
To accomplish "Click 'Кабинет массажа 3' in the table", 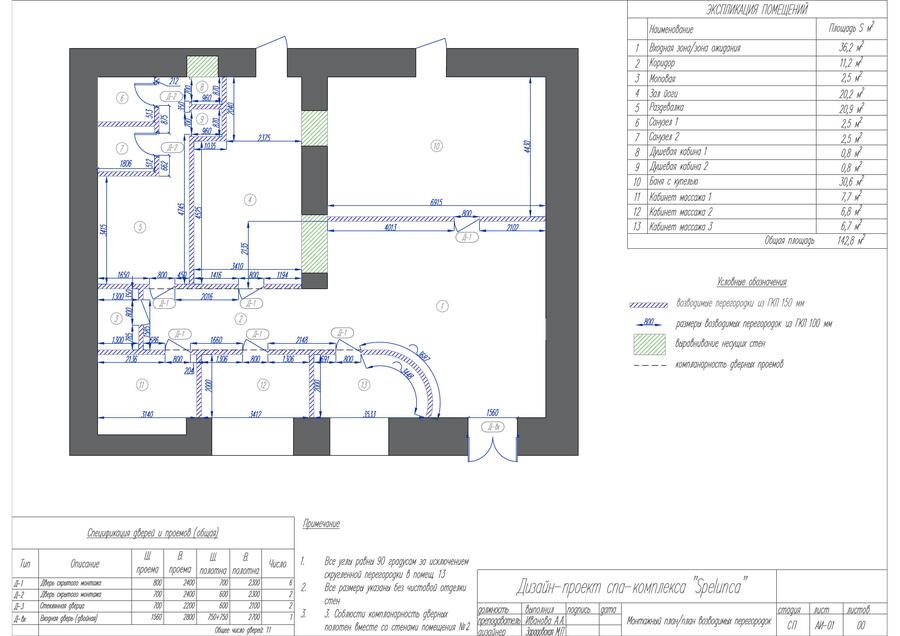I will coord(681,227).
